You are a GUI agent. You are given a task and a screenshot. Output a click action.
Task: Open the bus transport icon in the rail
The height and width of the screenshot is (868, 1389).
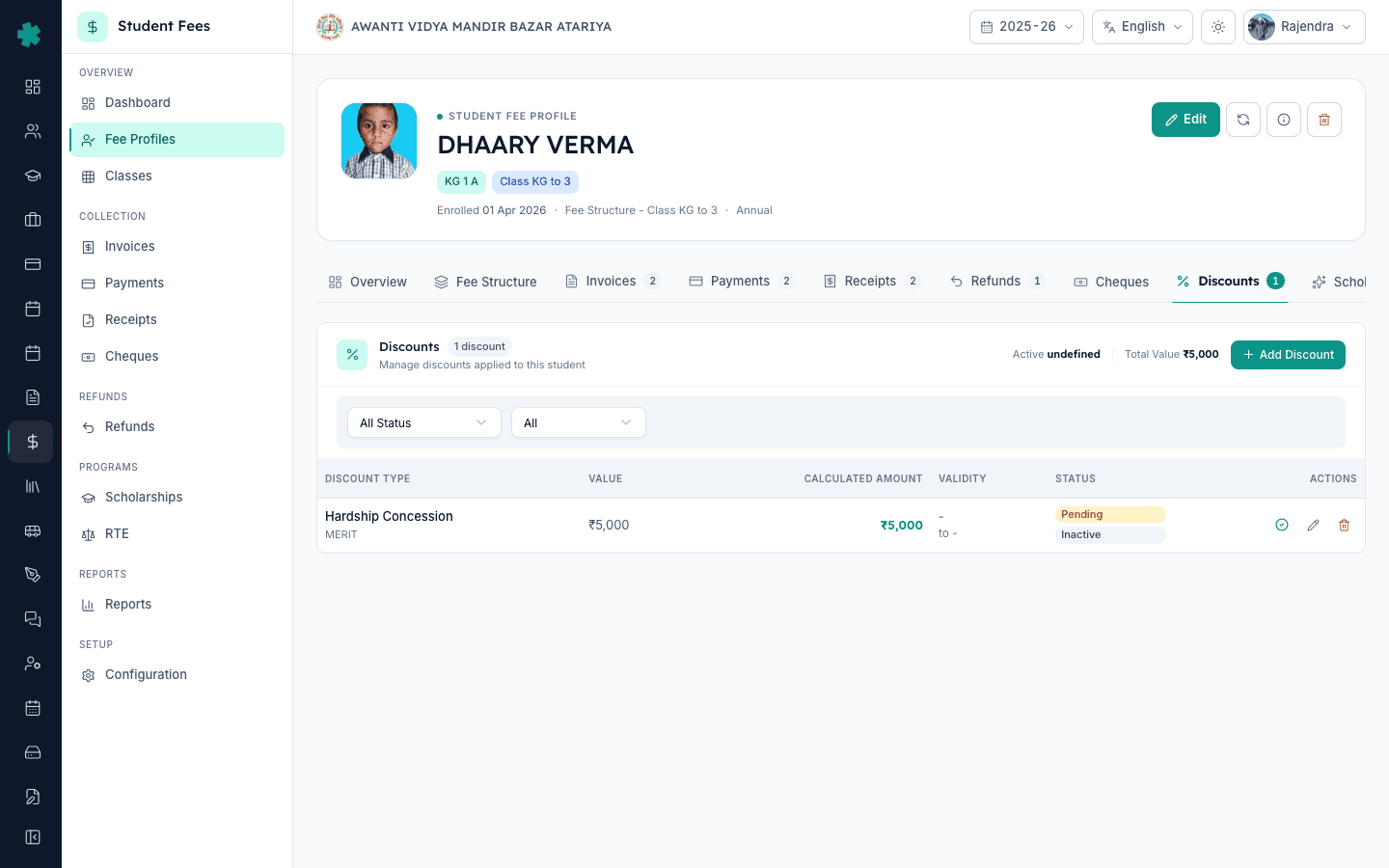(x=33, y=530)
